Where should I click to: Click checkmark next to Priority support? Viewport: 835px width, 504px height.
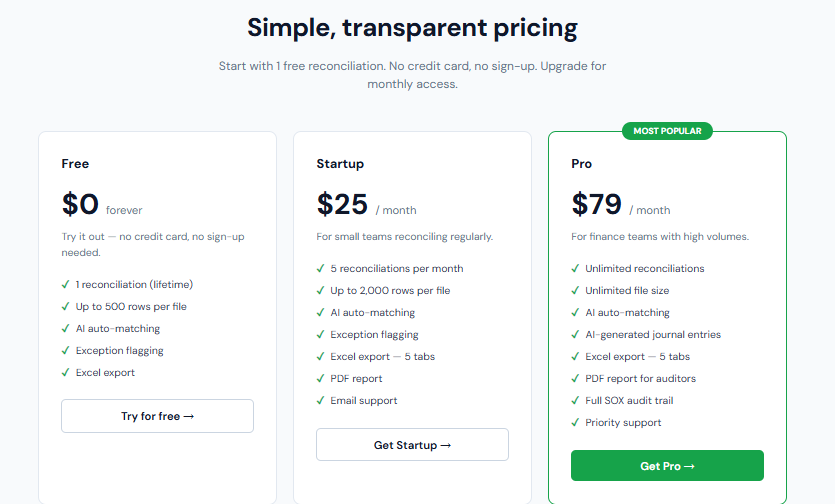pyautogui.click(x=575, y=423)
